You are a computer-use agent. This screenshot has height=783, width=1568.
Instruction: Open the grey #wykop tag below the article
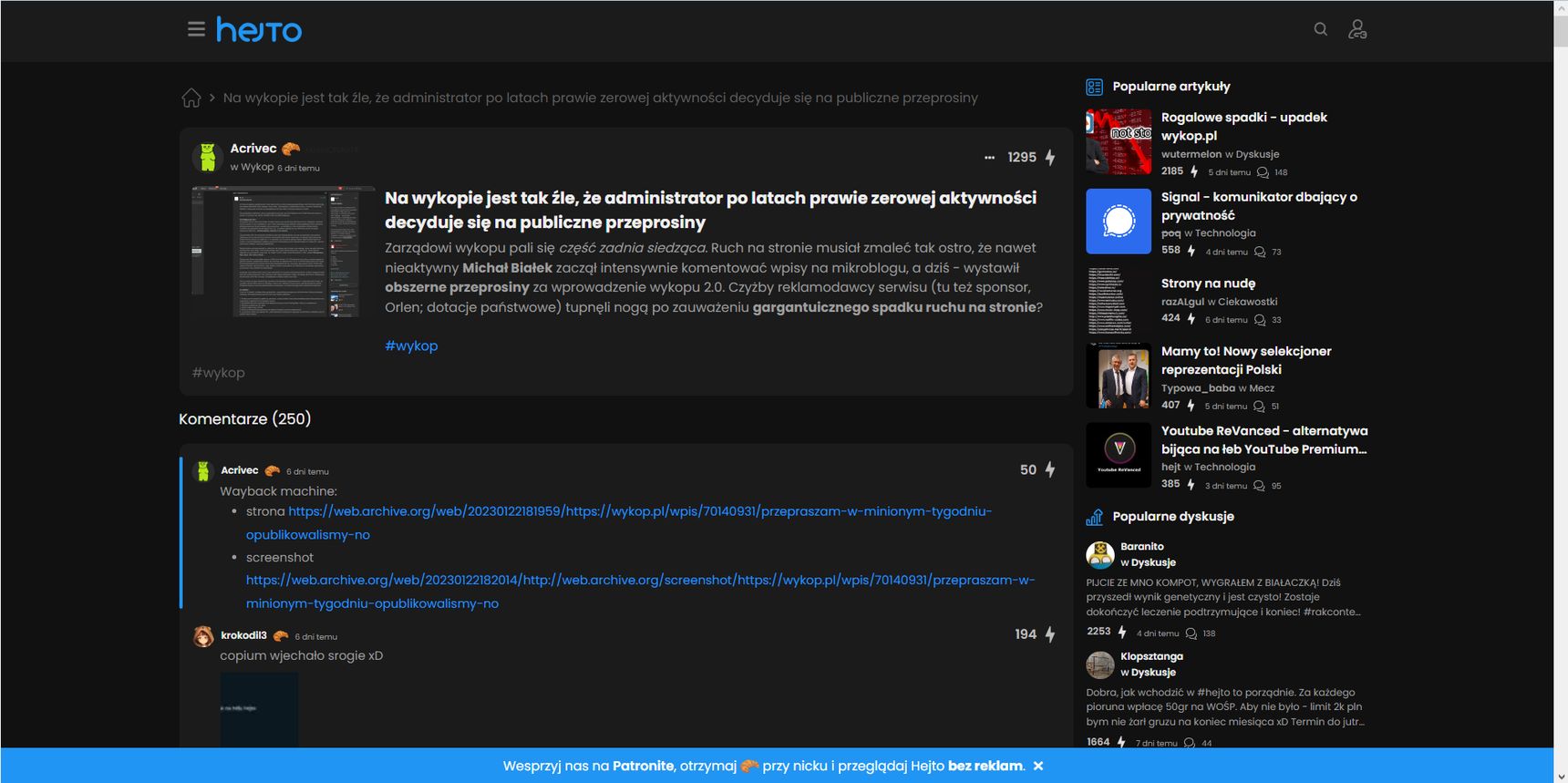click(218, 372)
